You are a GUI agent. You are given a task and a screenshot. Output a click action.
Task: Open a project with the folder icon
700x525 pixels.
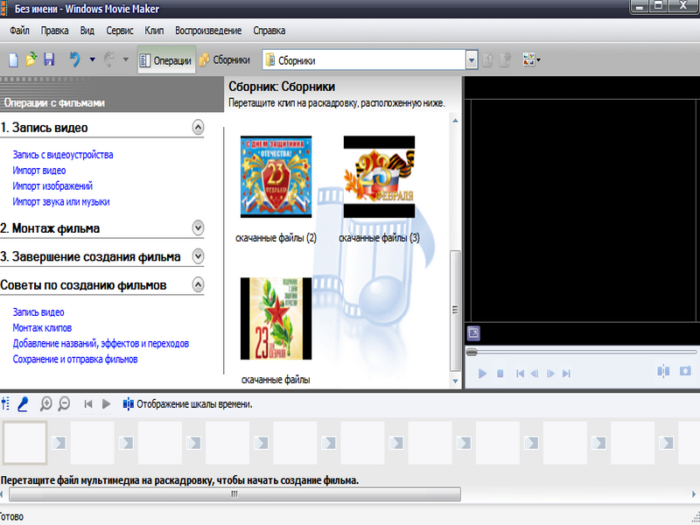coord(31,59)
